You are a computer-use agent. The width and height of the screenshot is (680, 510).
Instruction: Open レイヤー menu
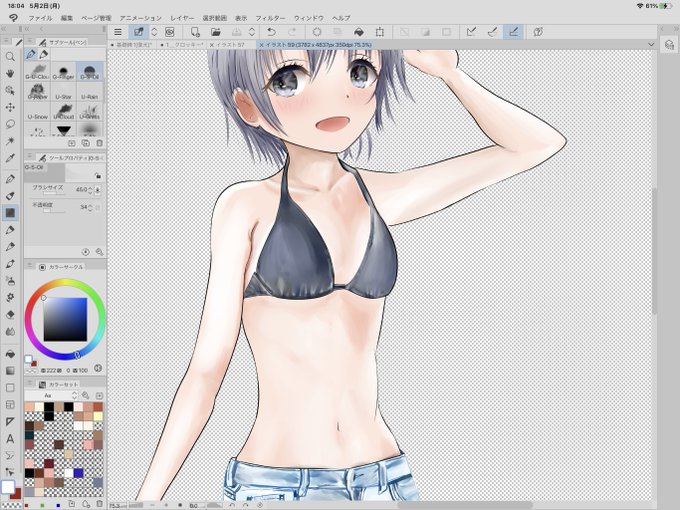coord(182,18)
